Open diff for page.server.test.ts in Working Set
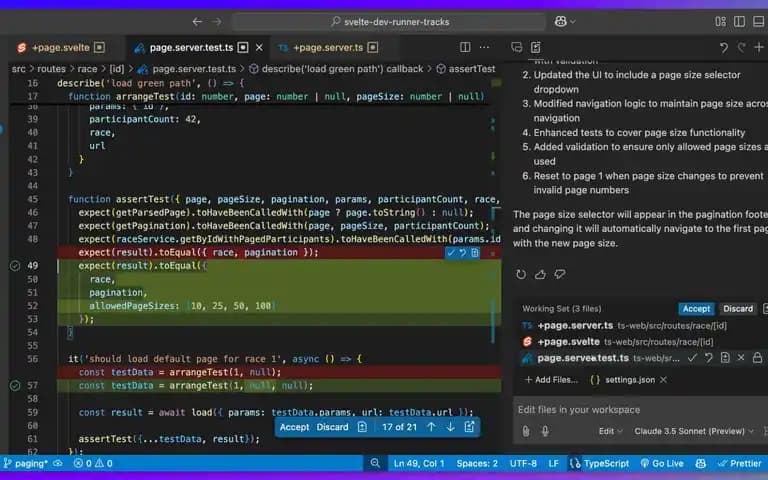768x480 pixels. pos(725,358)
